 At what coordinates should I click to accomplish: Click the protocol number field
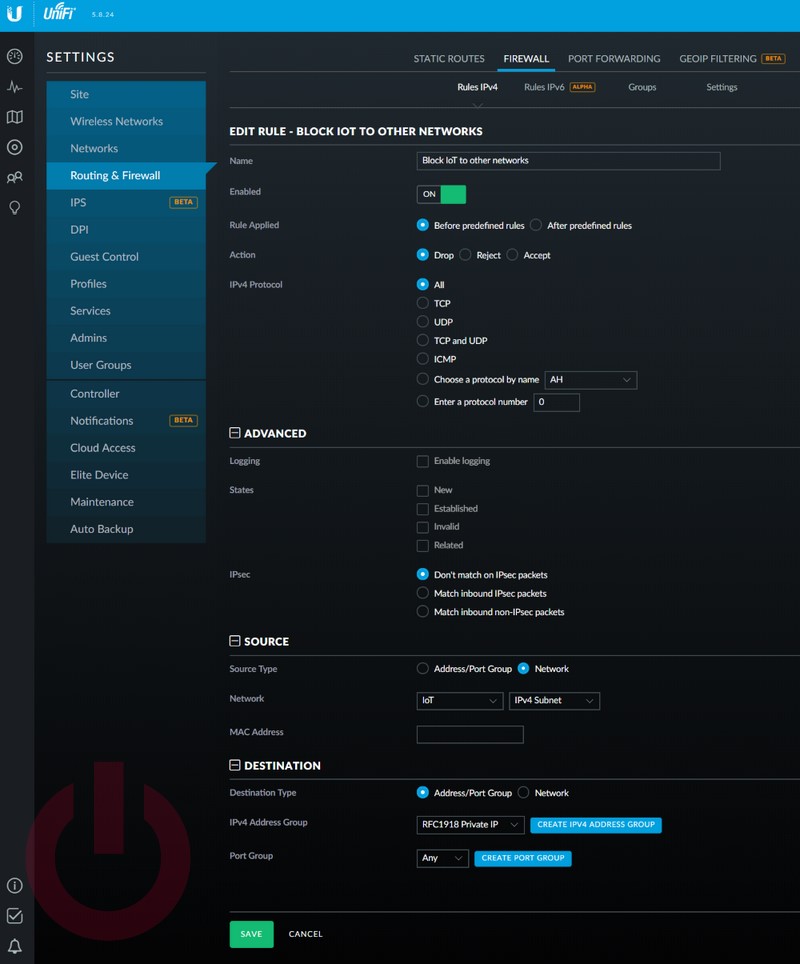pyautogui.click(x=556, y=402)
